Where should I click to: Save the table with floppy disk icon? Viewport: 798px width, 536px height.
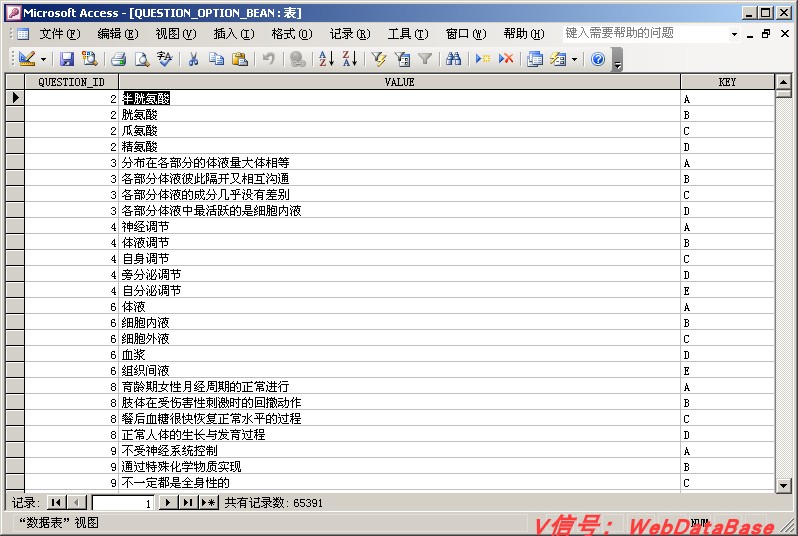coord(67,59)
